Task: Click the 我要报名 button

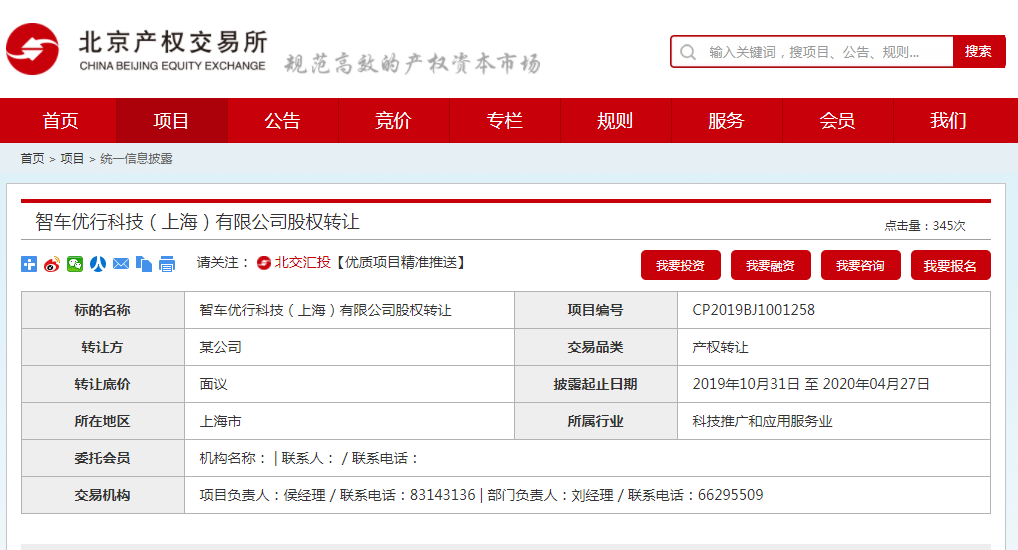Action: [950, 265]
